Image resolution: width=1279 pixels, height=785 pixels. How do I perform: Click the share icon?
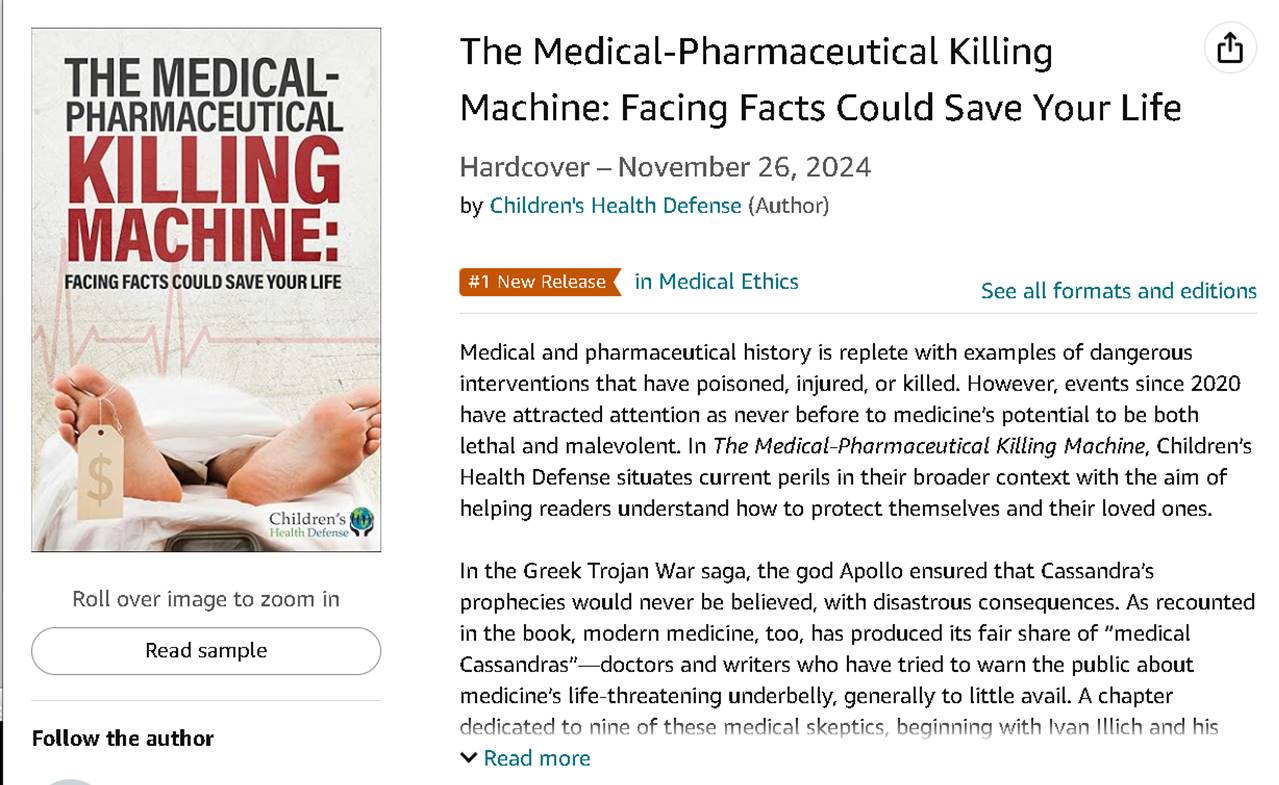click(1229, 47)
